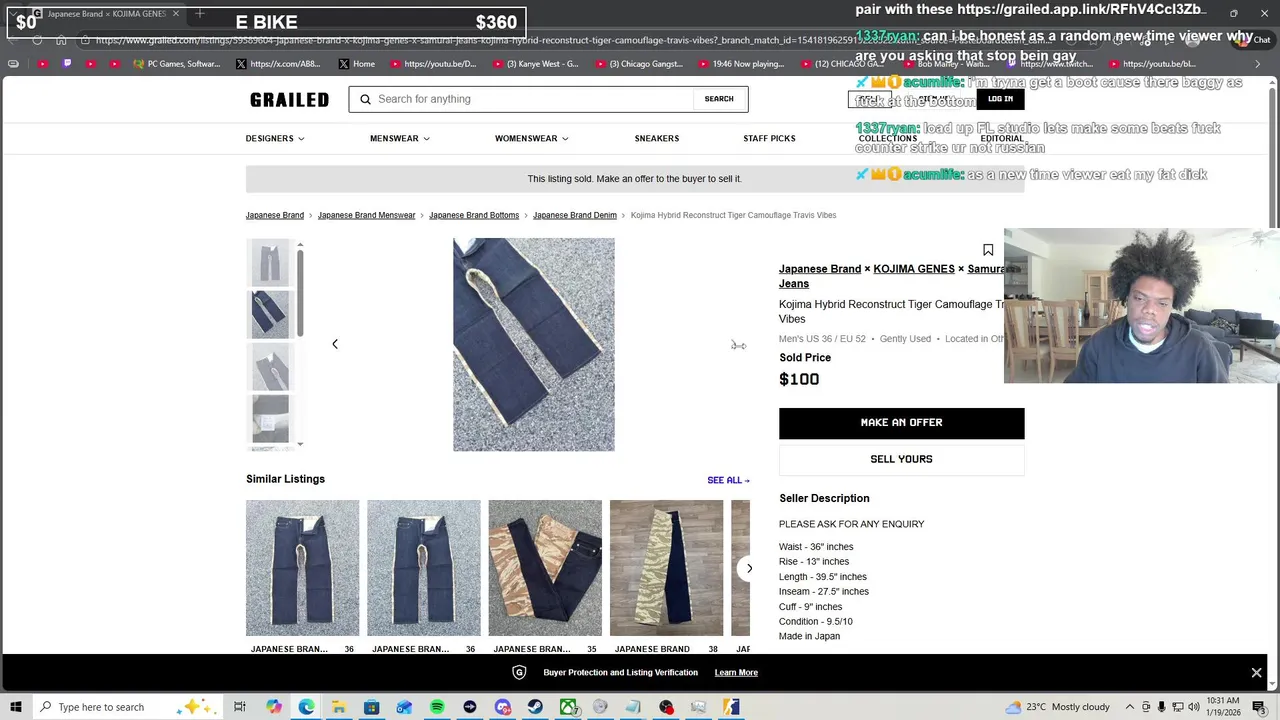Click the magnifier icon in search box
Viewport: 1280px width, 720px height.
[x=365, y=99]
